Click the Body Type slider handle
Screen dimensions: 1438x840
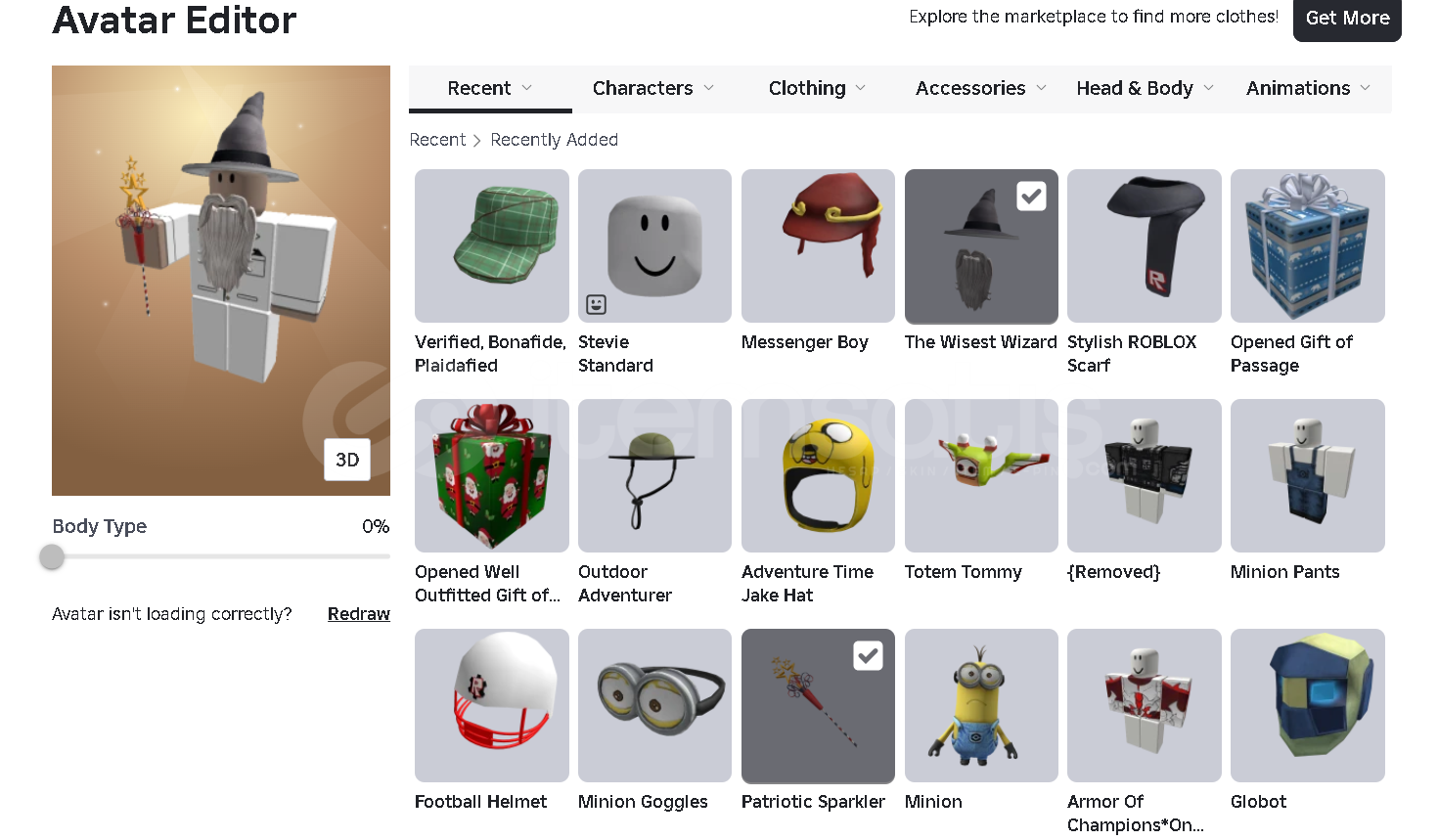[52, 556]
